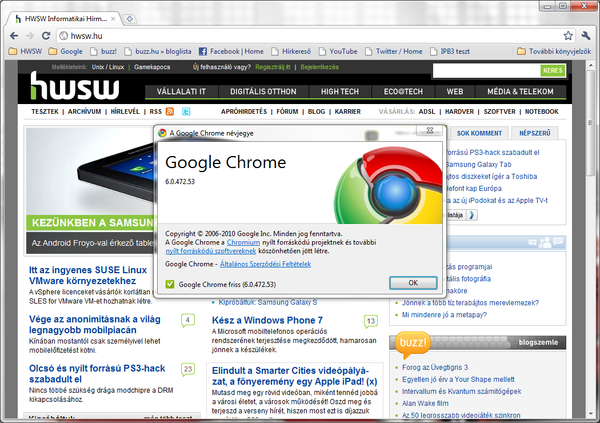The height and width of the screenshot is (423, 600).
Task: Open the Facebook | Home bookmark
Action: 232,51
